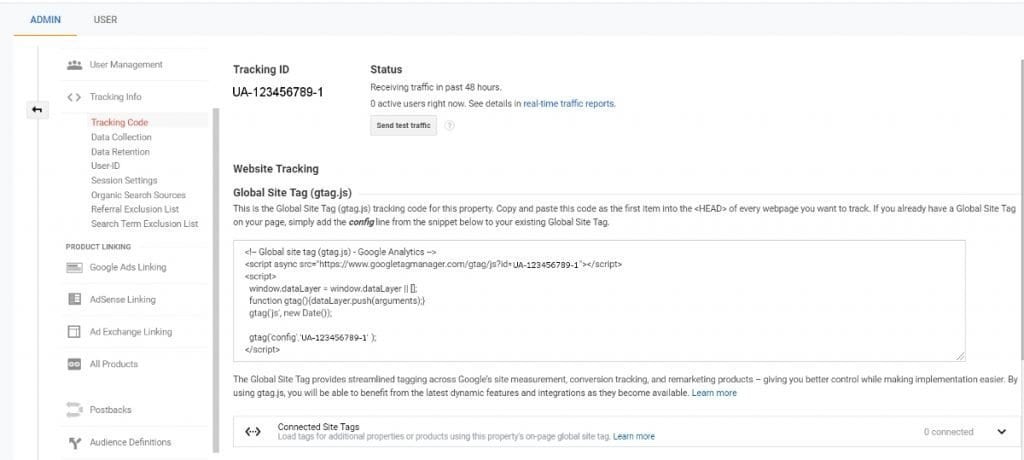
Task: Click the help question mark icon
Action: (x=449, y=125)
